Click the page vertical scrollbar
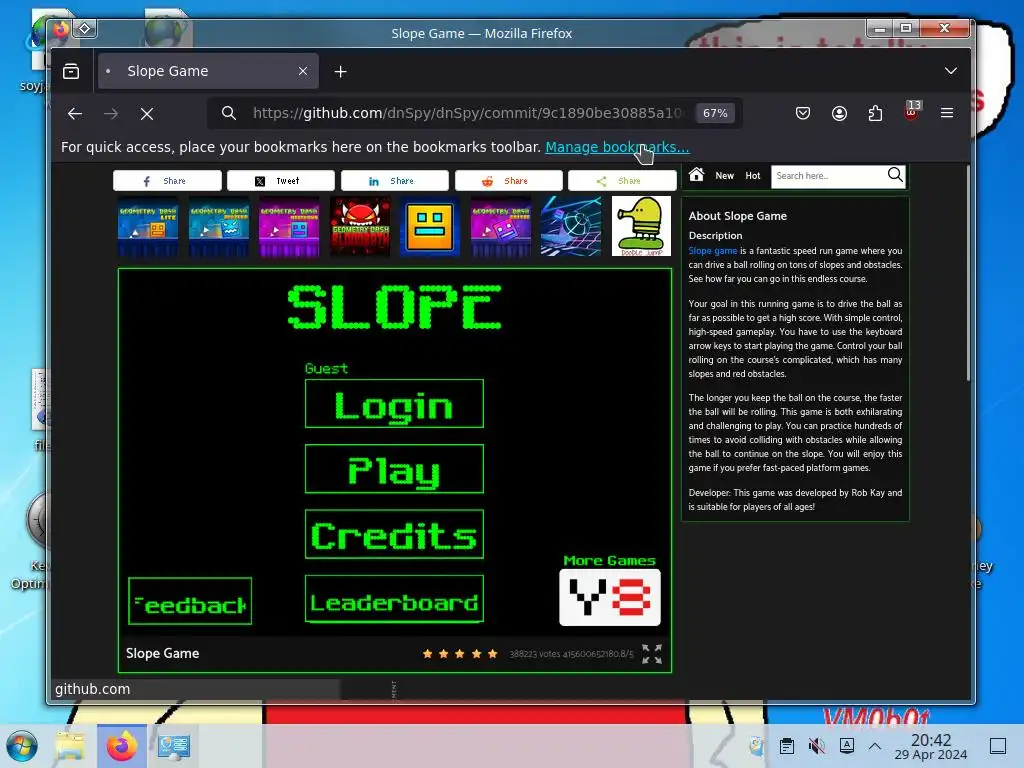This screenshot has width=1024, height=768. [968, 274]
